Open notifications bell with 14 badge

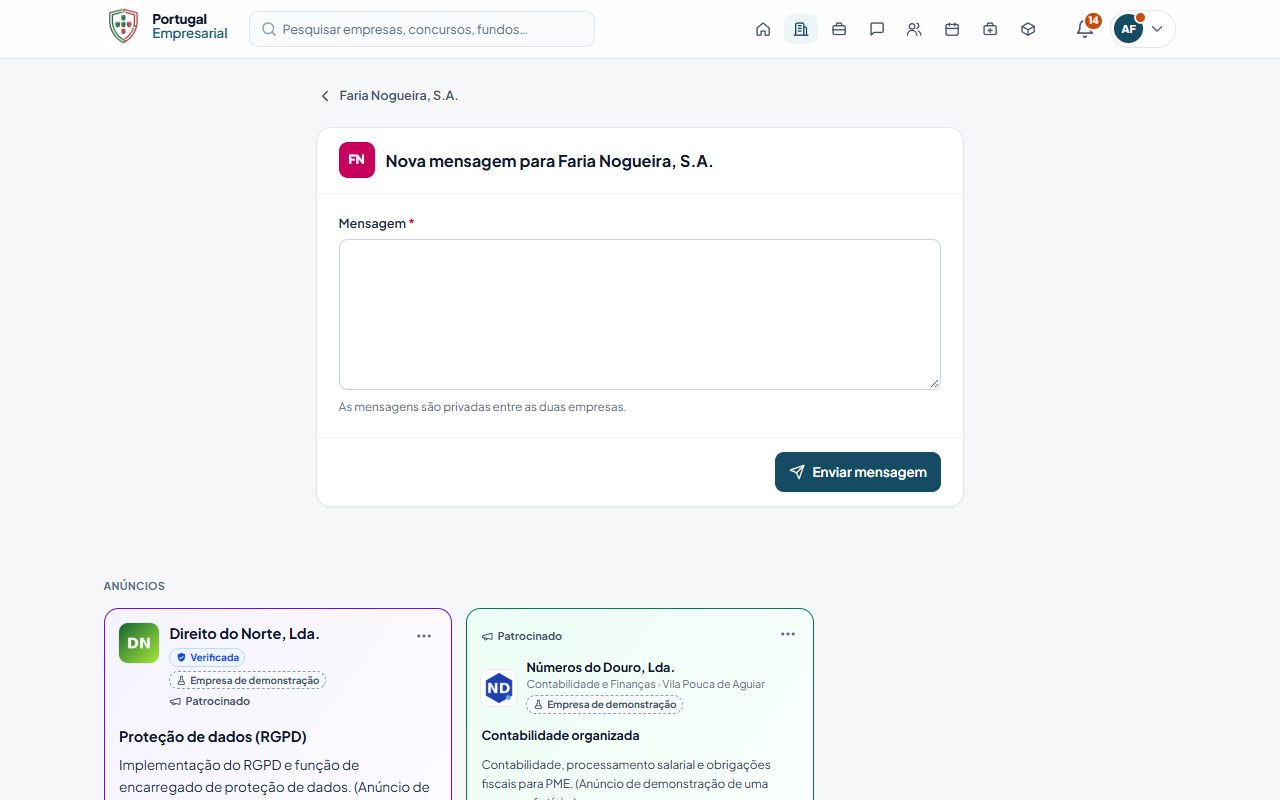[x=1085, y=29]
